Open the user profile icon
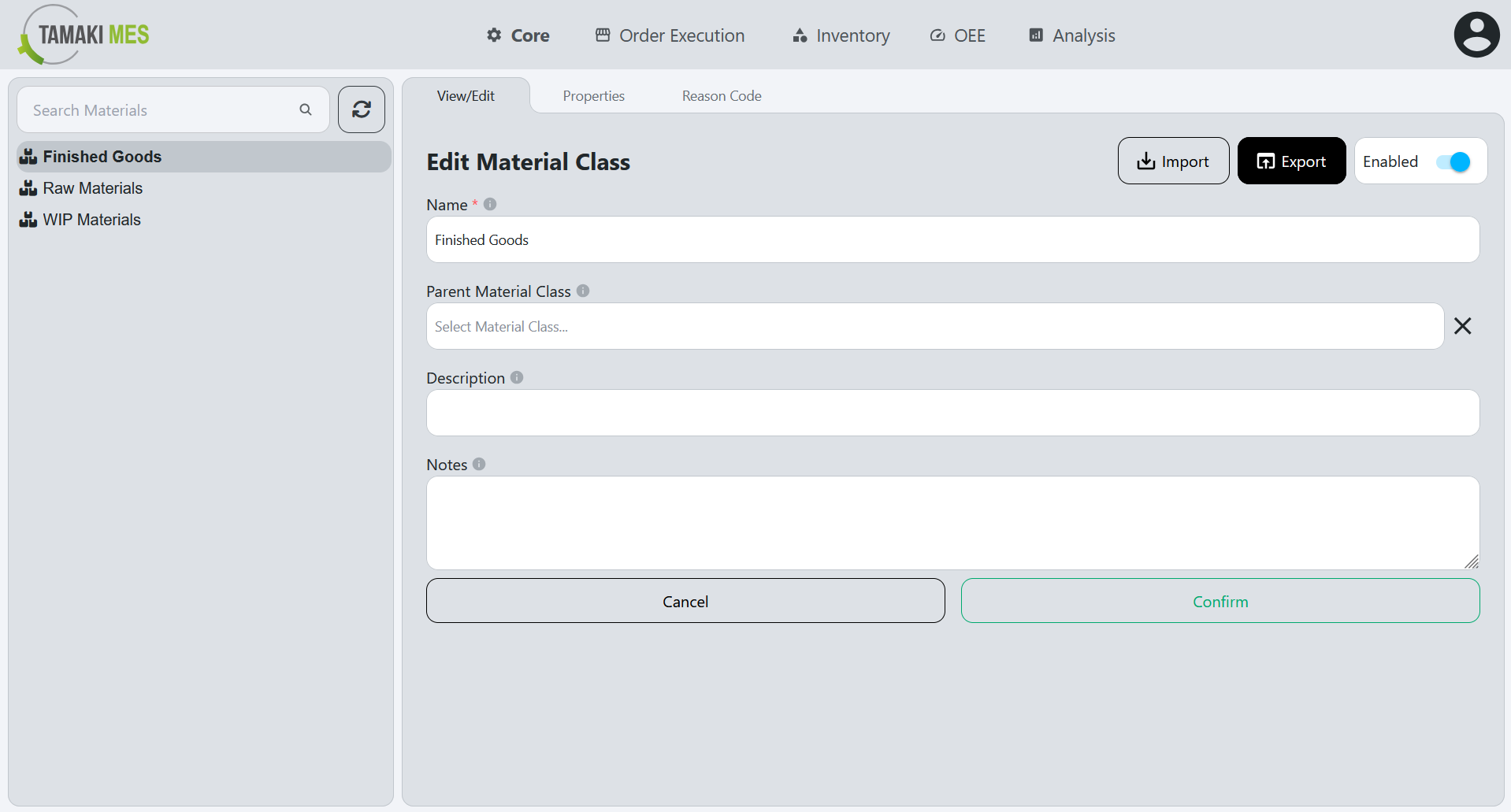 pyautogui.click(x=1476, y=34)
